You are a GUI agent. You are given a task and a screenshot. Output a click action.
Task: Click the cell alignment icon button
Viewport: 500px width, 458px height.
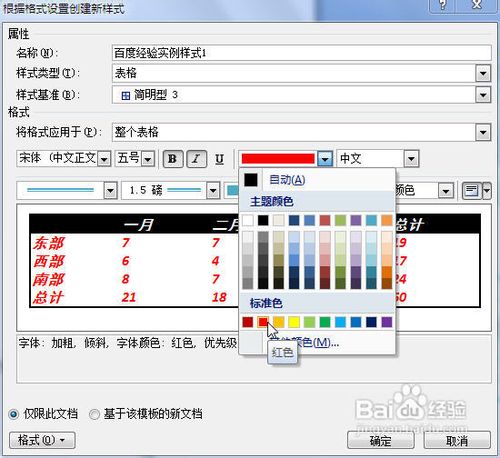472,191
